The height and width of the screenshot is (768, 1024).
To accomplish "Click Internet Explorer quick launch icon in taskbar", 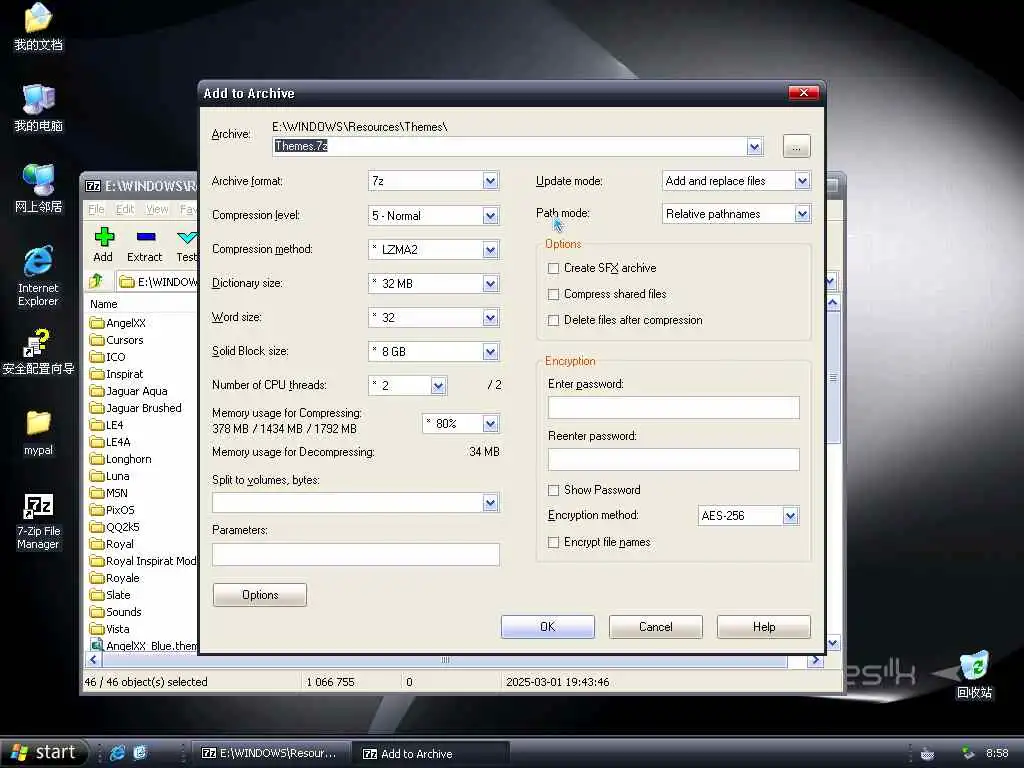I will 118,753.
